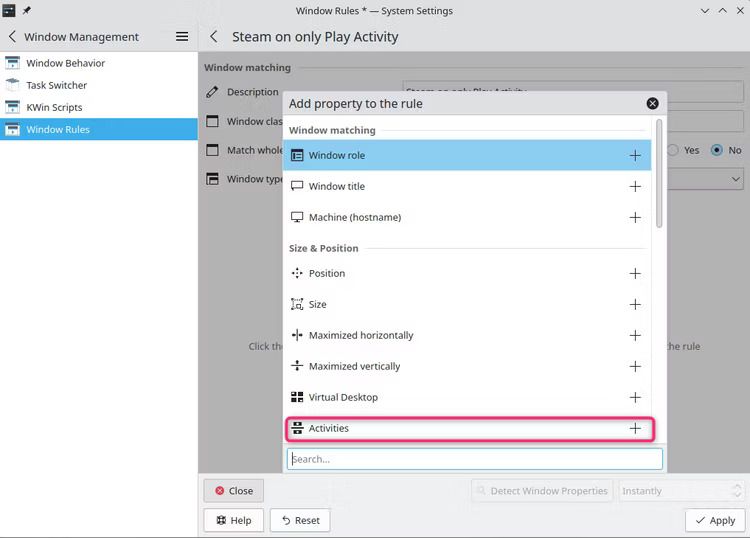This screenshot has height=538, width=750.
Task: Go back from Window Management sidebar
Action: [12, 37]
